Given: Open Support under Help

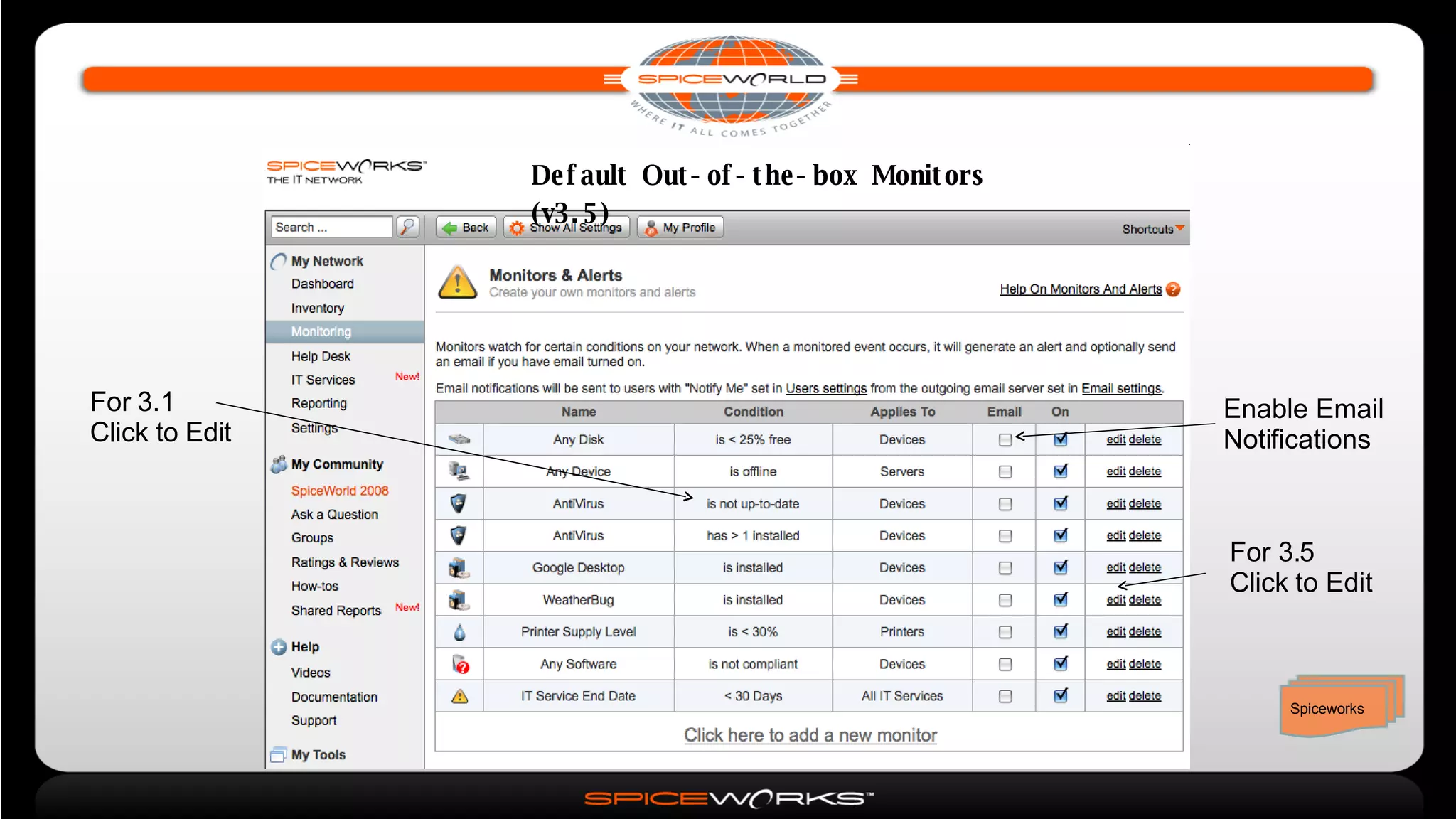Looking at the screenshot, I should [314, 720].
